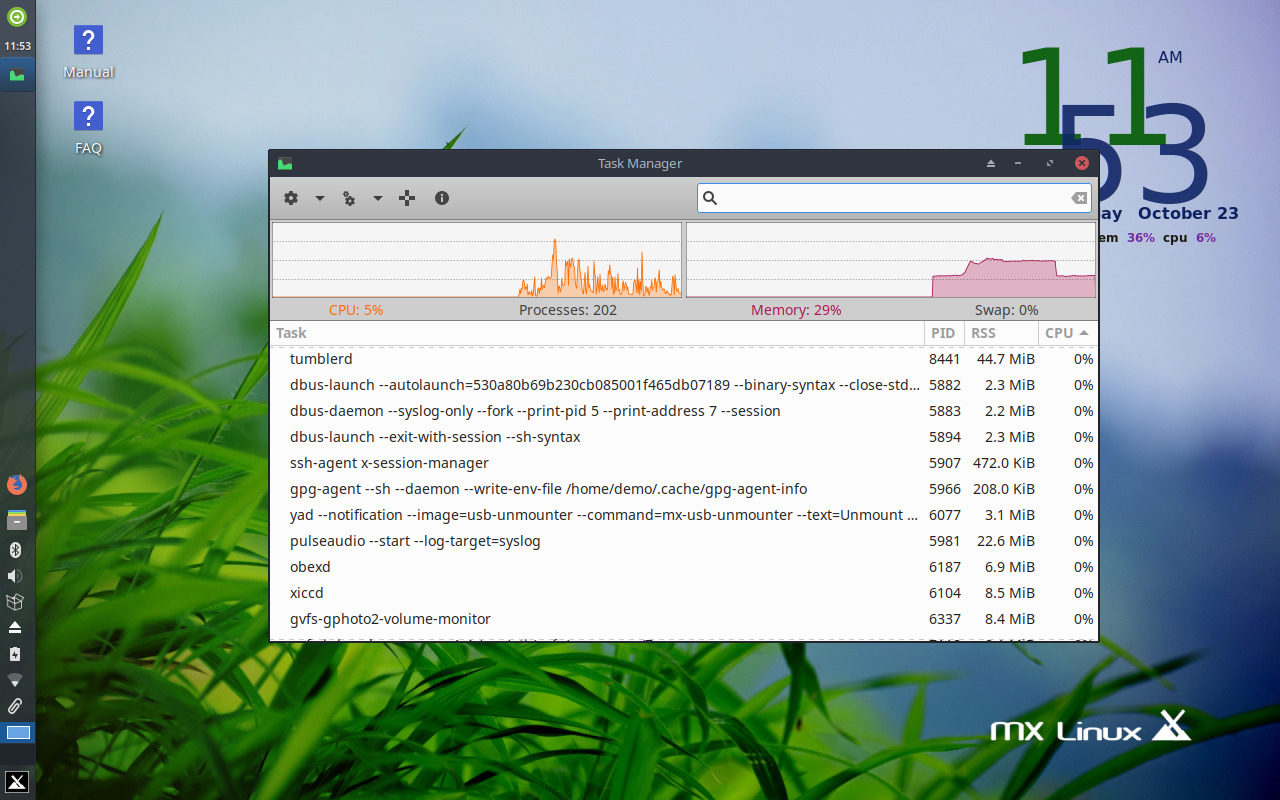1280x800 pixels.
Task: Click the eject removable media panel icon
Action: [x=15, y=629]
